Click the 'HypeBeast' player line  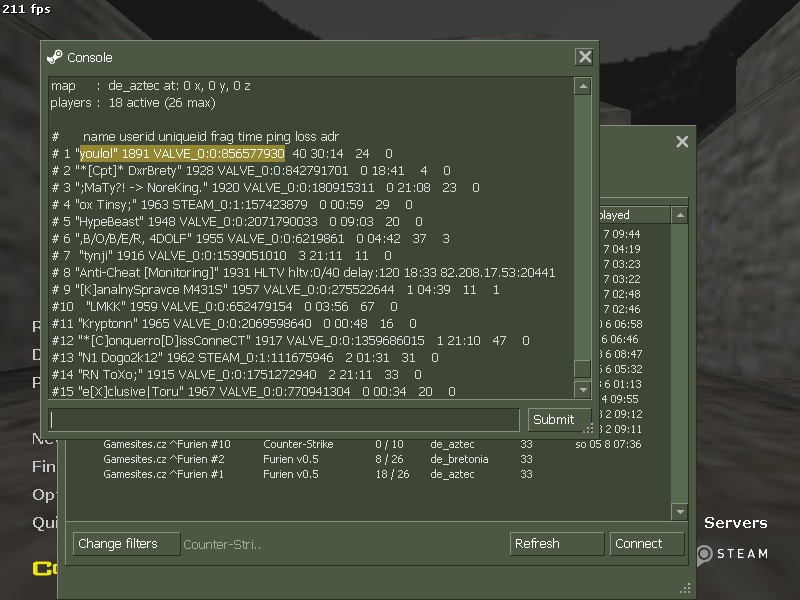pos(237,221)
